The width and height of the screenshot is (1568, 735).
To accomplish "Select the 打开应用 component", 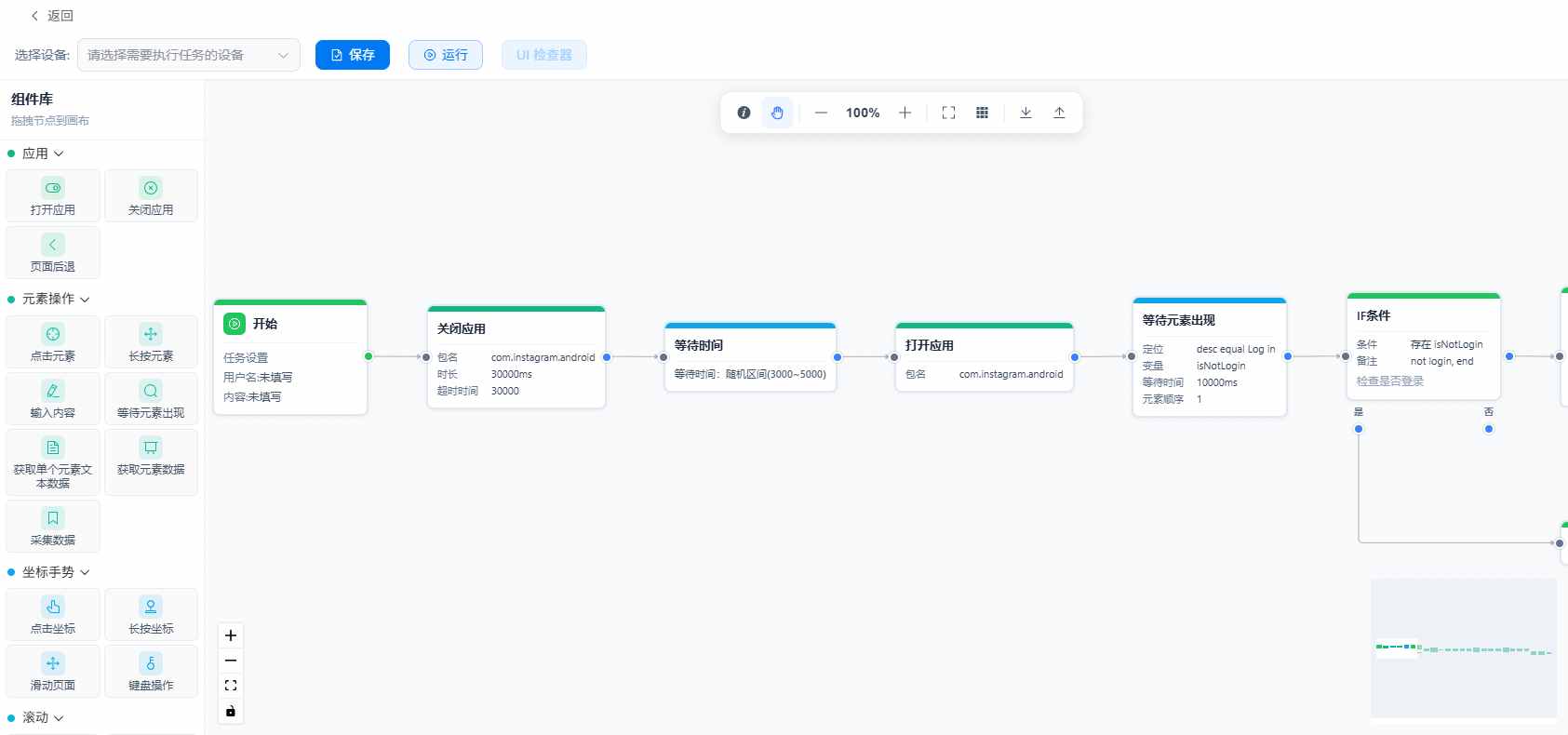I will tap(53, 196).
